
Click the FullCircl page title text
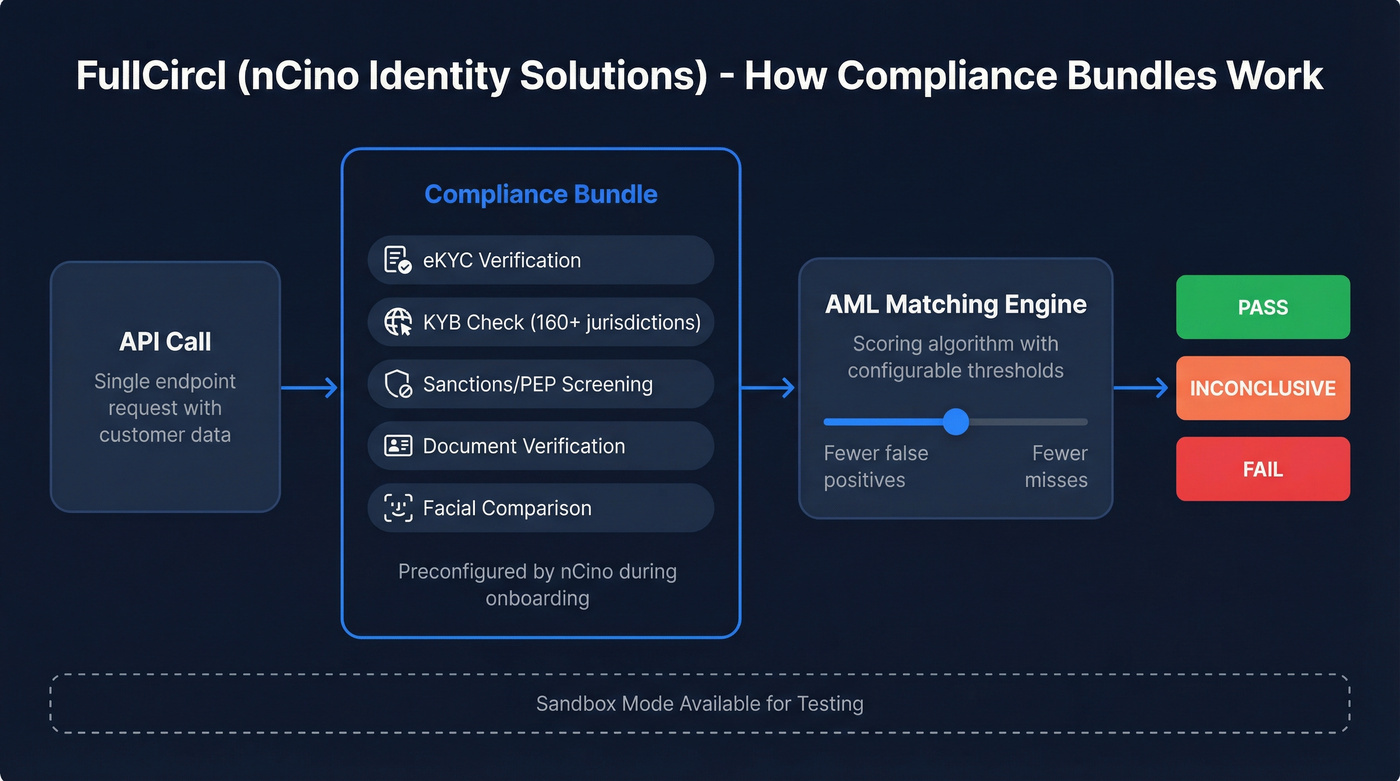700,76
